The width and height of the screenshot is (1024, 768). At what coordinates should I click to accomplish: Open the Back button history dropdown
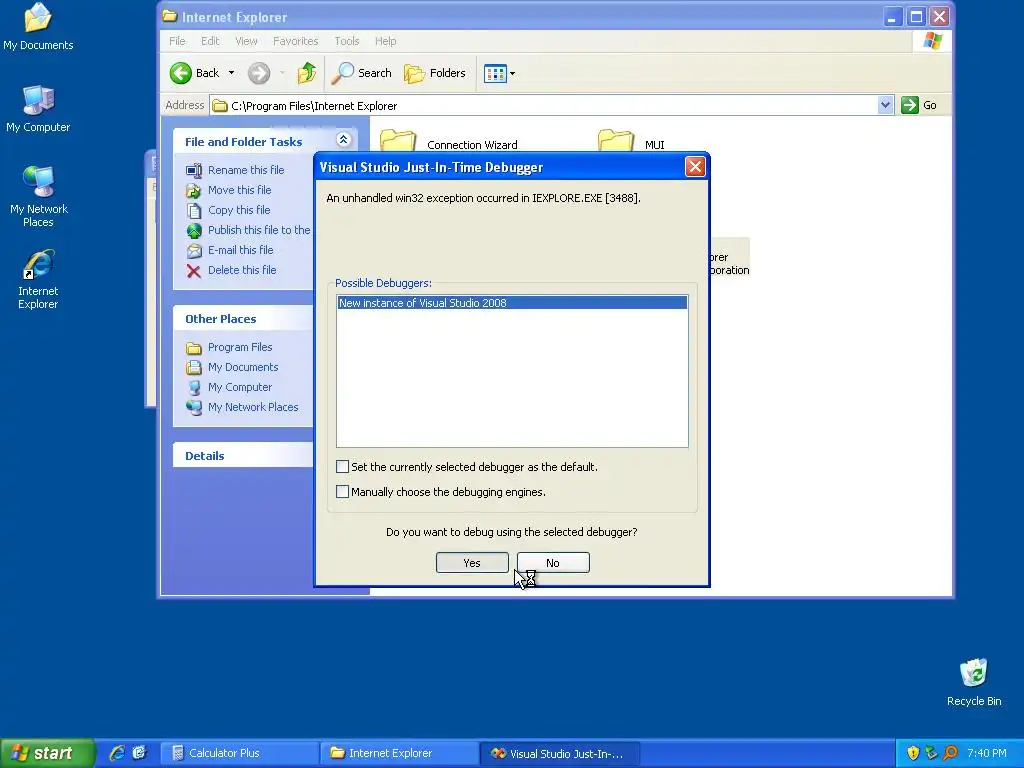click(x=231, y=73)
